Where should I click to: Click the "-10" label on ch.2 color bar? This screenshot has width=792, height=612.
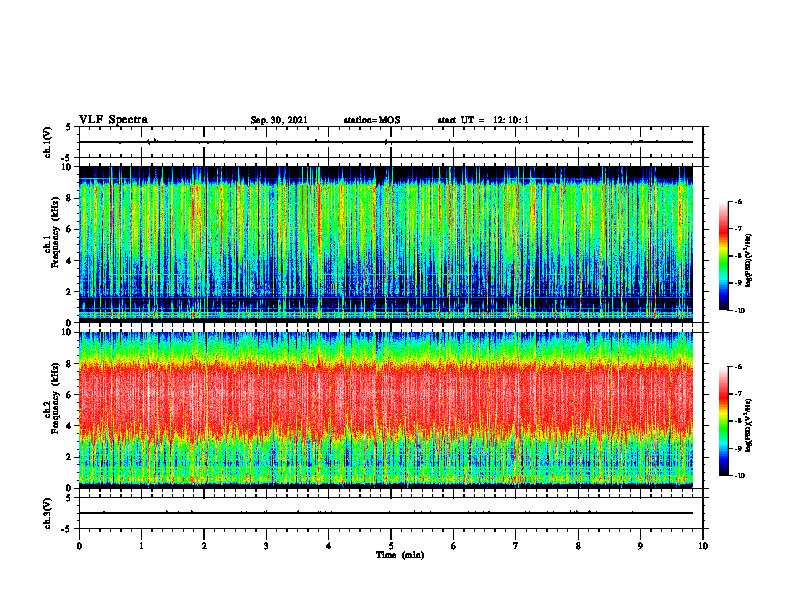(739, 476)
